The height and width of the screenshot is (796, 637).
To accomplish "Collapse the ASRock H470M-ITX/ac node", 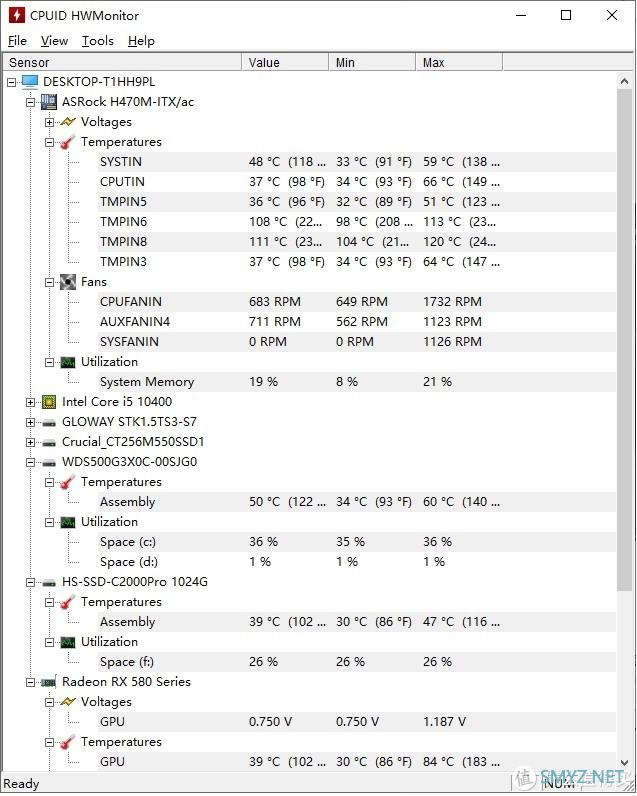I will coord(30,102).
